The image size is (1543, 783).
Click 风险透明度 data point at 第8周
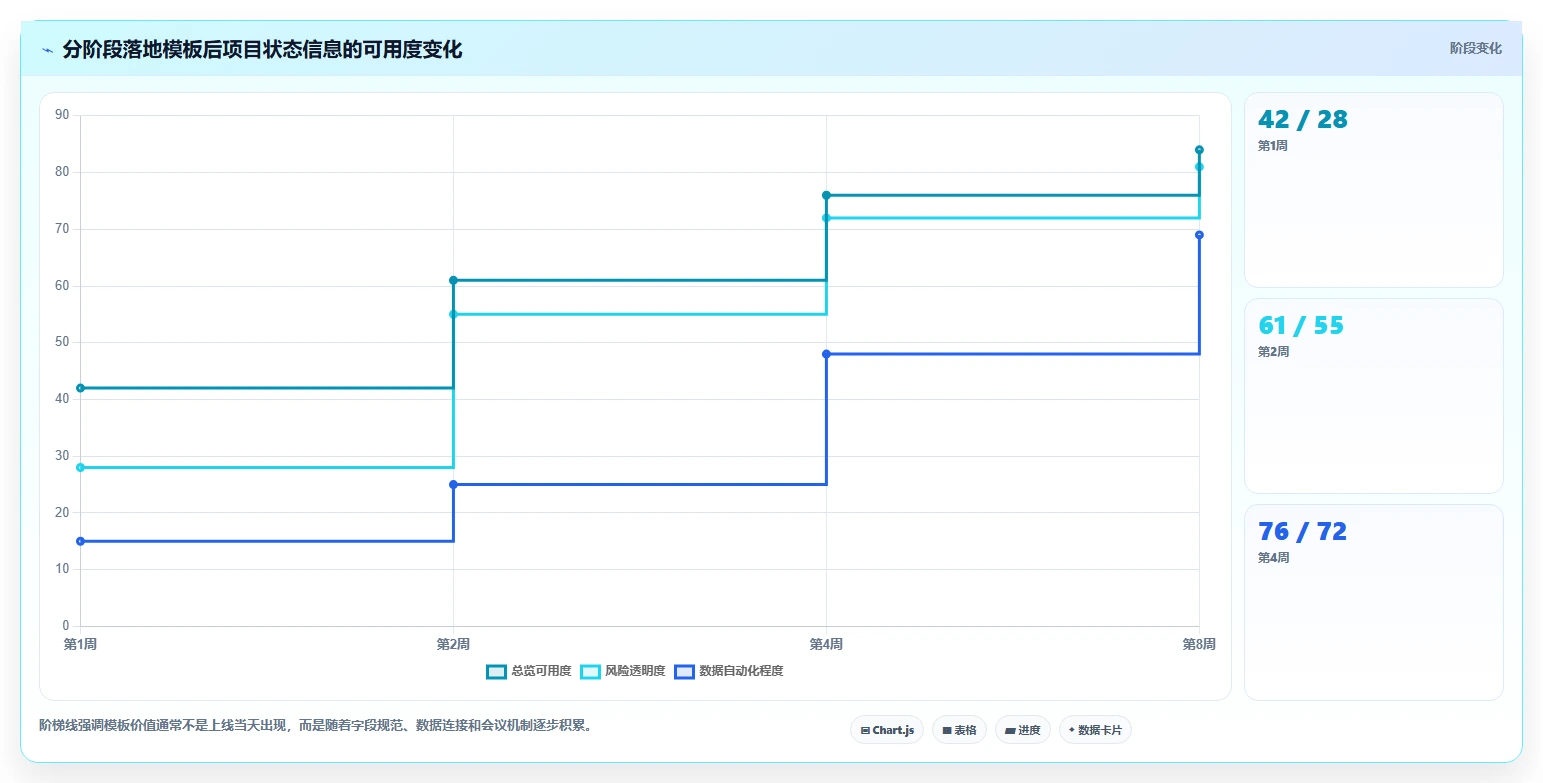[x=1199, y=167]
